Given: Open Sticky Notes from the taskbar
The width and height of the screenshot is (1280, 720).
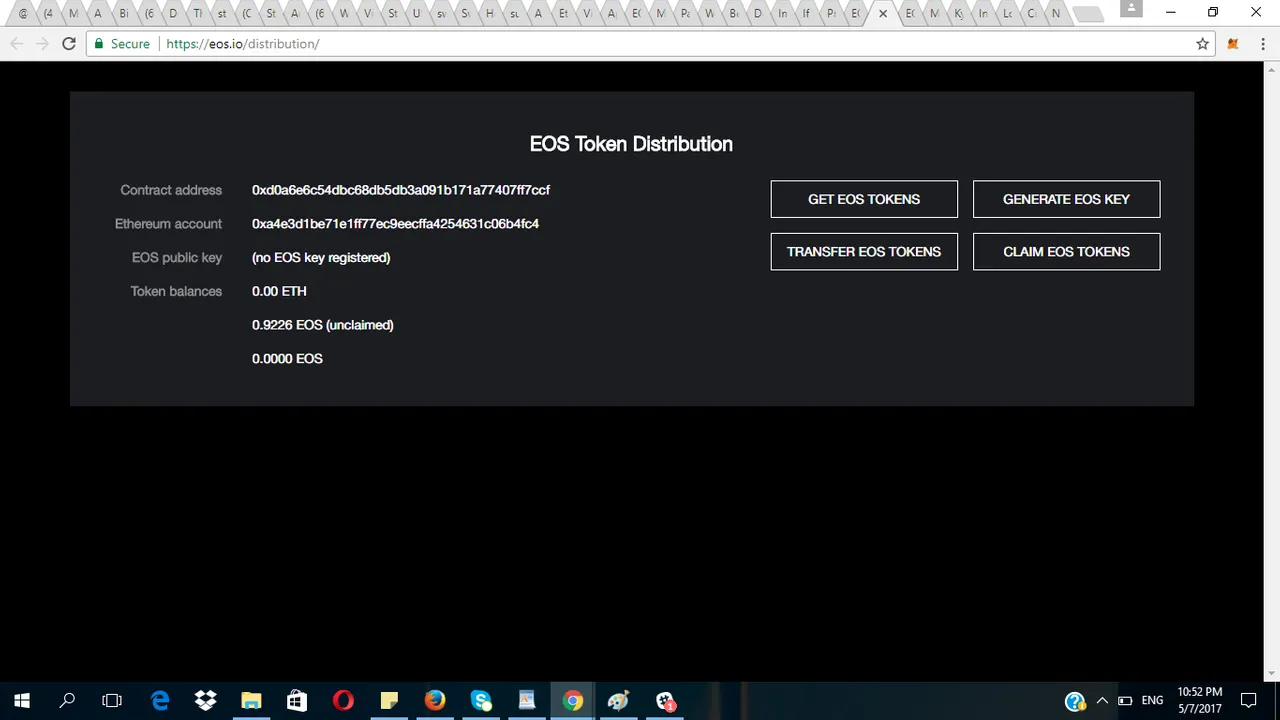Looking at the screenshot, I should 389,701.
